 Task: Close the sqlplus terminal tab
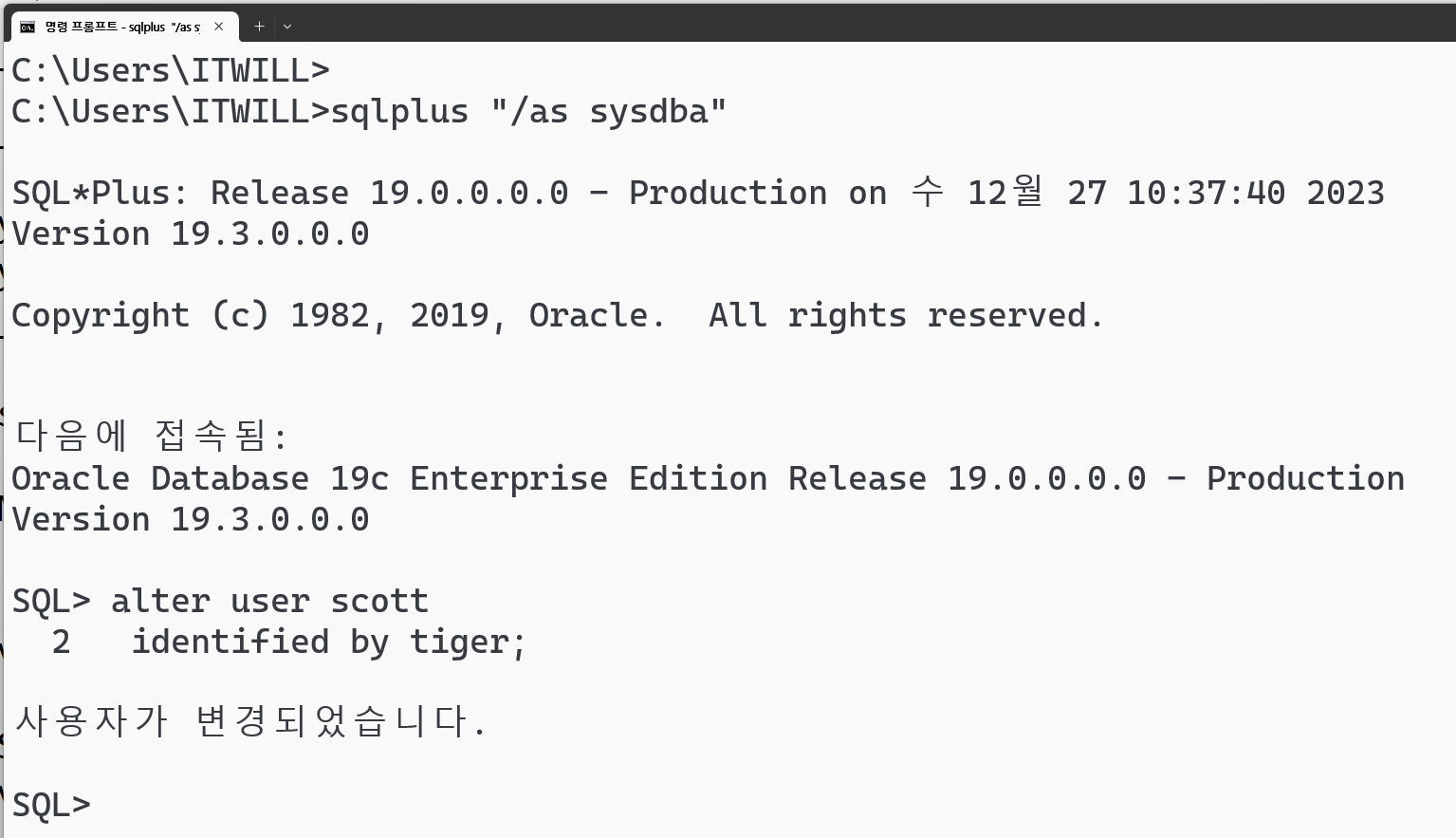click(x=219, y=27)
